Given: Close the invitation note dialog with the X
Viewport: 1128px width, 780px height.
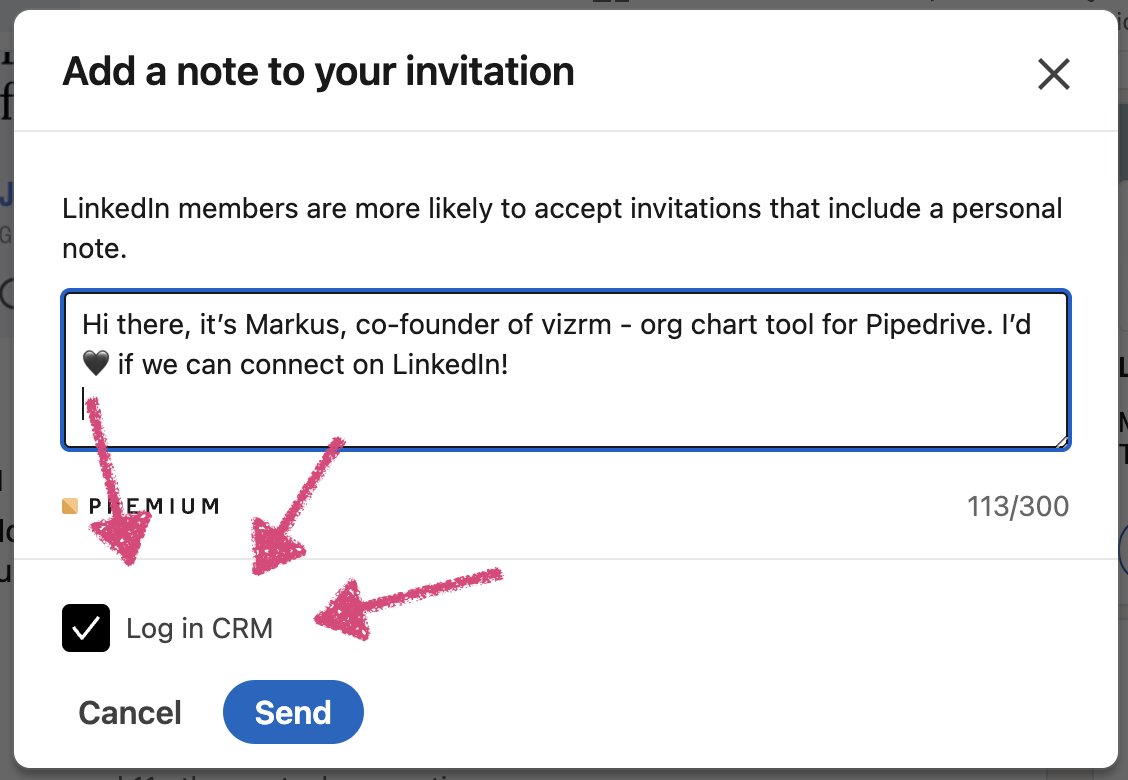Looking at the screenshot, I should pos(1054,74).
